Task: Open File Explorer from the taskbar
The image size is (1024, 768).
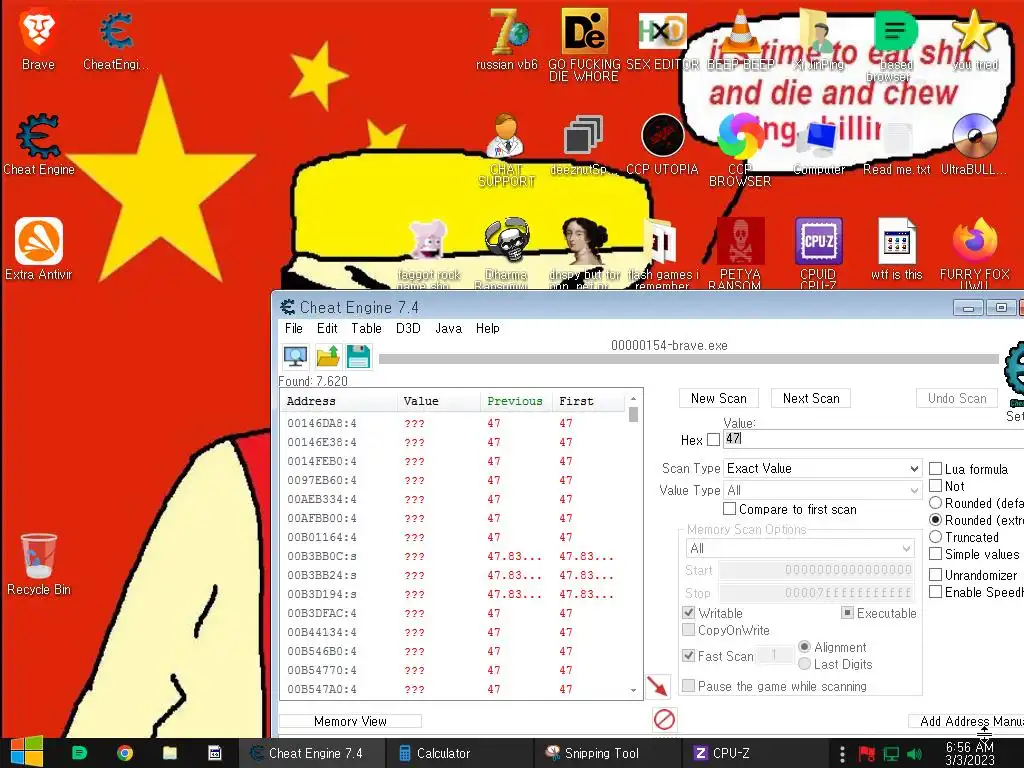Action: [x=170, y=753]
